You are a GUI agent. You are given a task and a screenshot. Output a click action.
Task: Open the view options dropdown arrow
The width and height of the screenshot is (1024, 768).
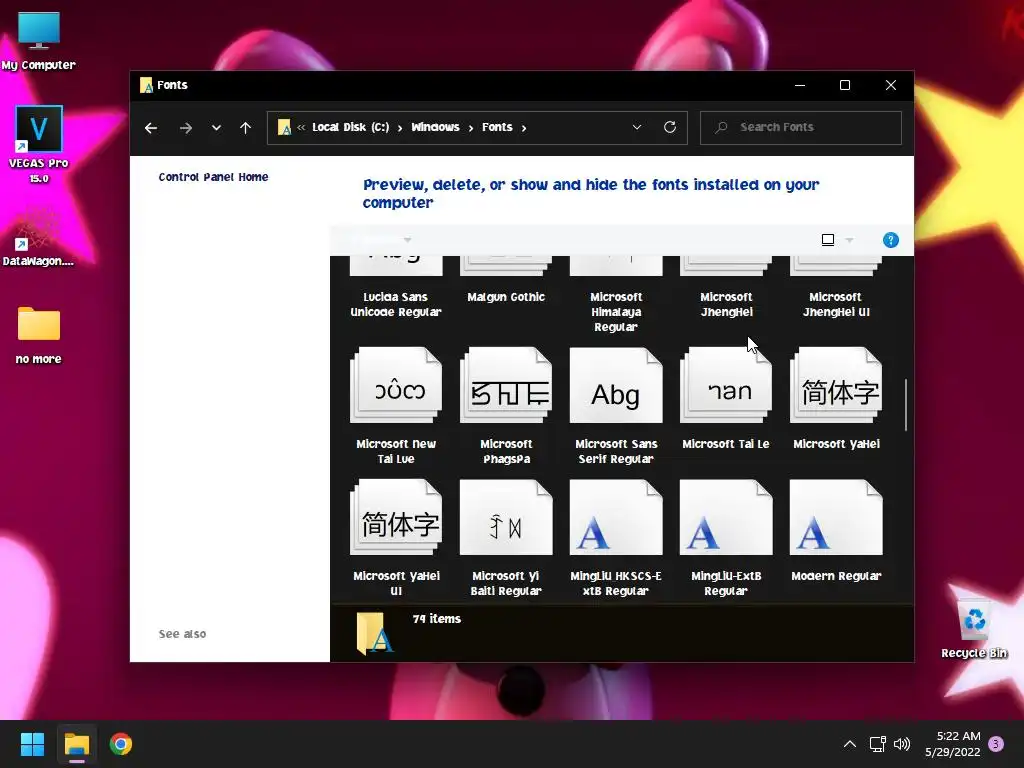point(850,240)
